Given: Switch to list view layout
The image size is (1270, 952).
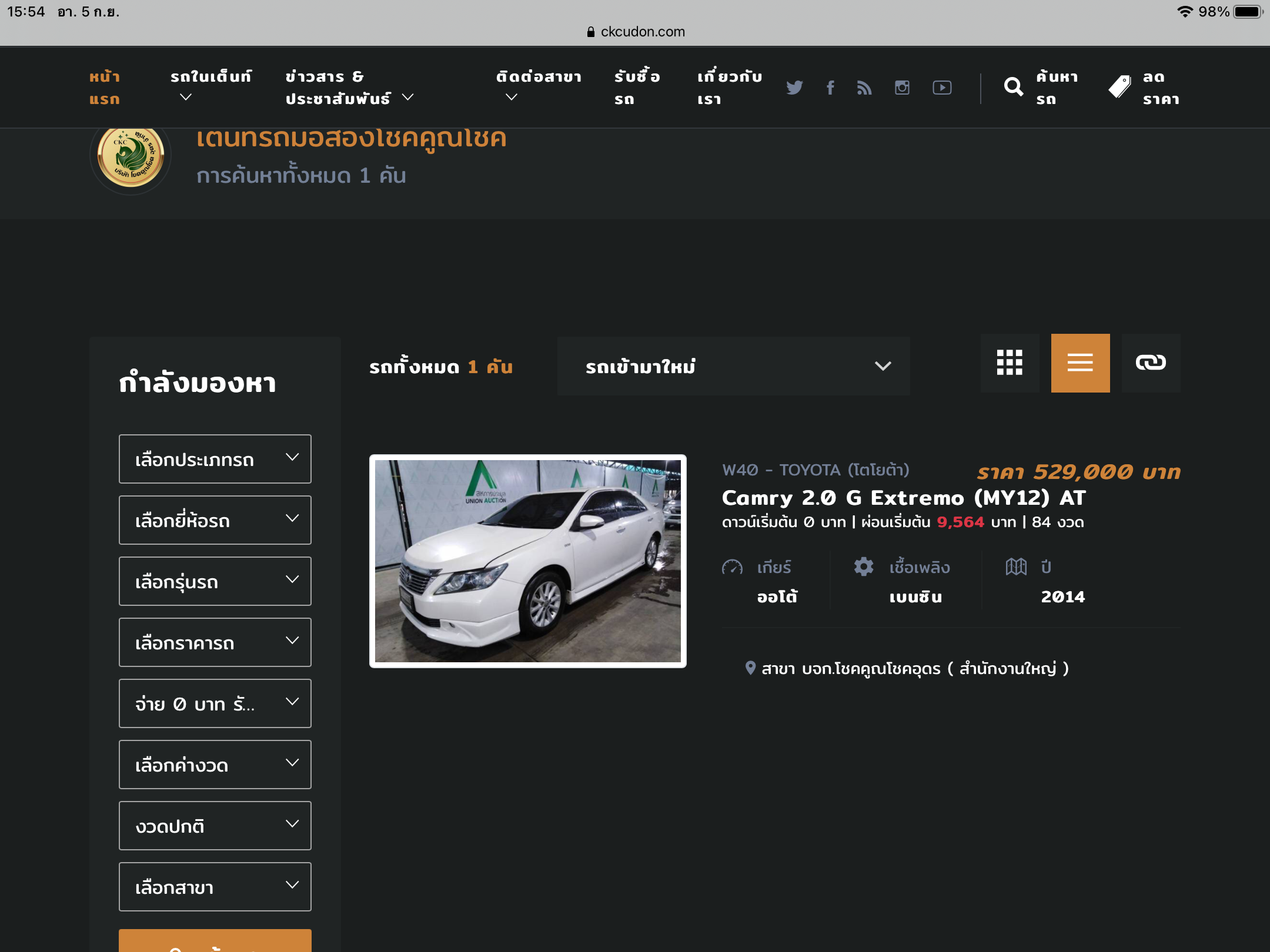Looking at the screenshot, I should (1080, 363).
